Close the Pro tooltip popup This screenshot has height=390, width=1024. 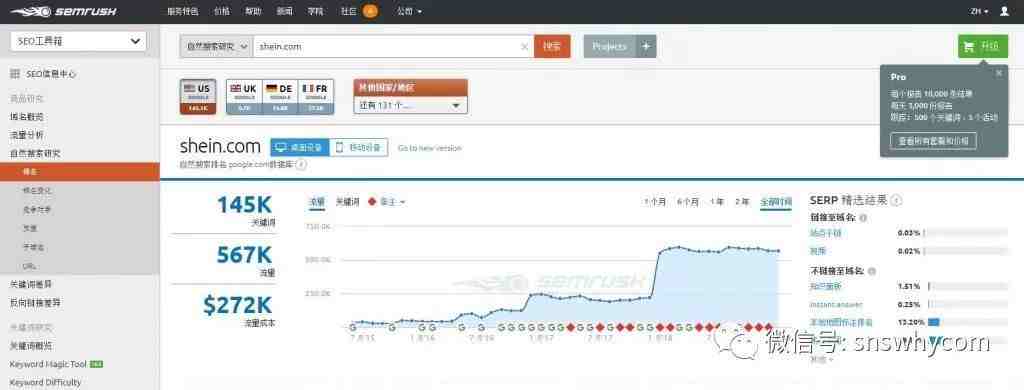pos(999,73)
